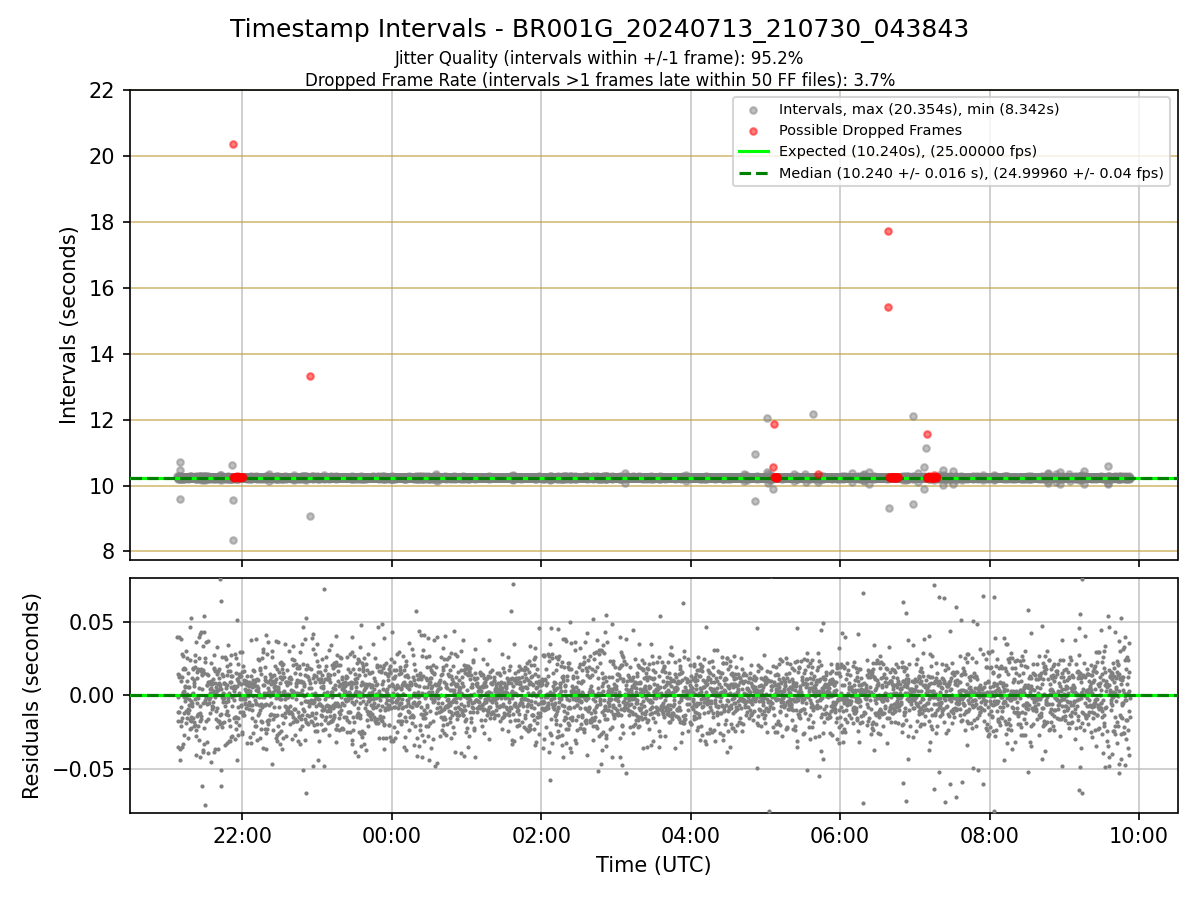Image resolution: width=1200 pixels, height=900 pixels.
Task: Click the 20 y-axis tick label
Action: 103,157
